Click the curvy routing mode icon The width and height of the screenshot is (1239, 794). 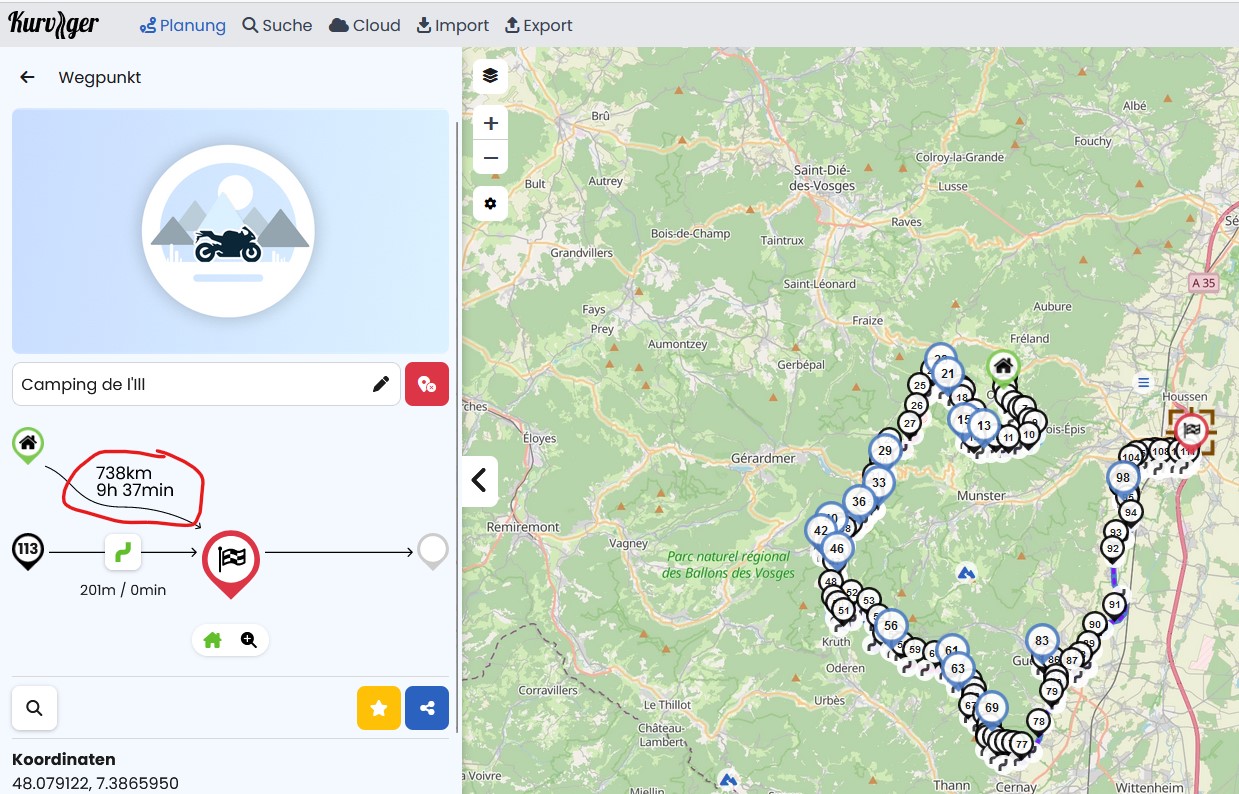click(123, 551)
